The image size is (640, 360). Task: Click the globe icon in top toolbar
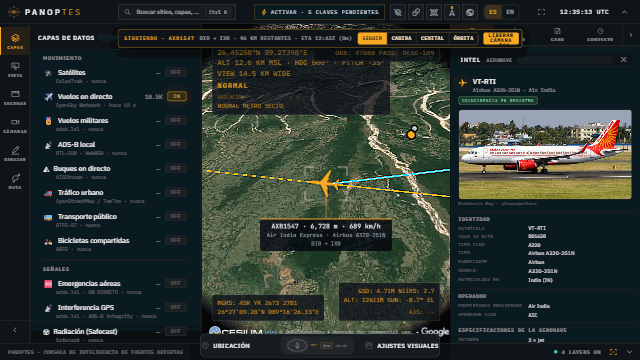[x=470, y=12]
